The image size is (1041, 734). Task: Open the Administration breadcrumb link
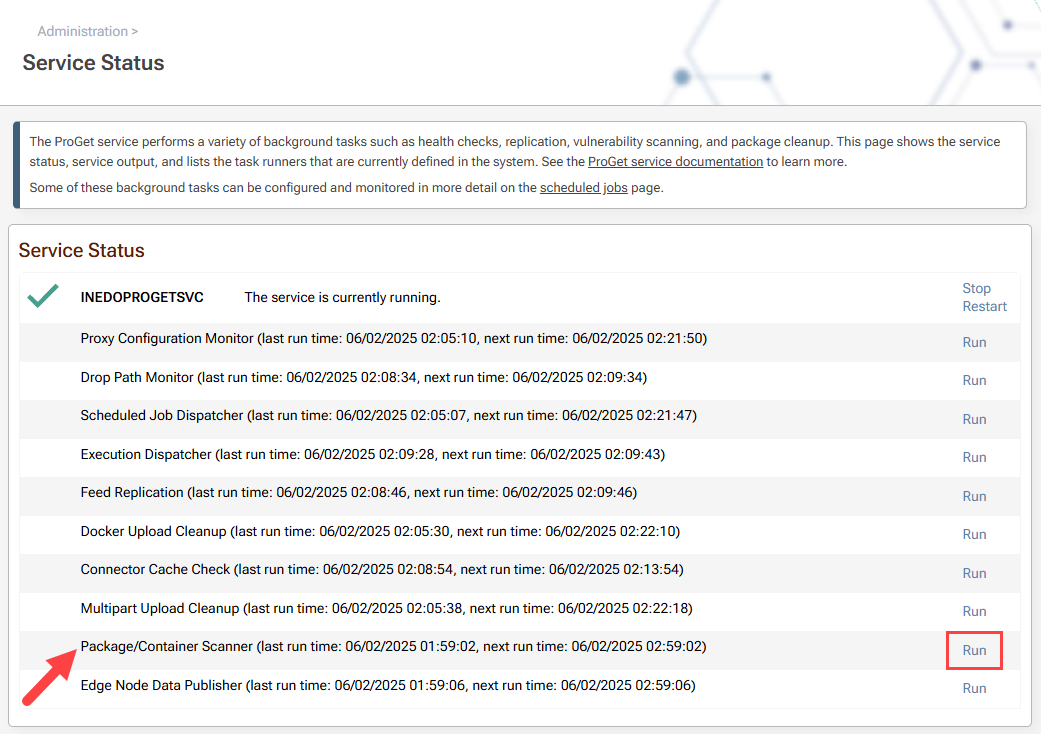(82, 31)
